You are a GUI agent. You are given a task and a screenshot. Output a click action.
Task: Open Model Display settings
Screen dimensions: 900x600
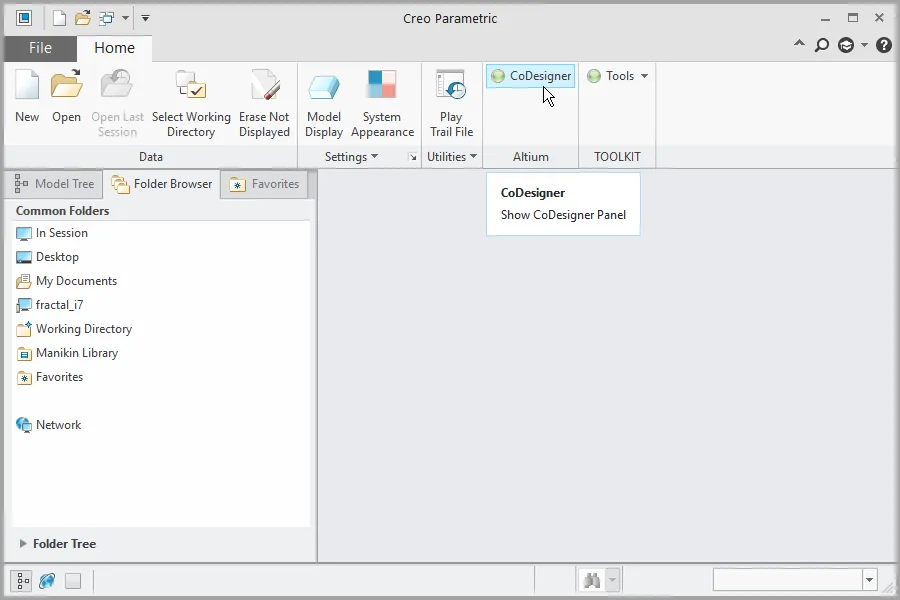pos(324,103)
